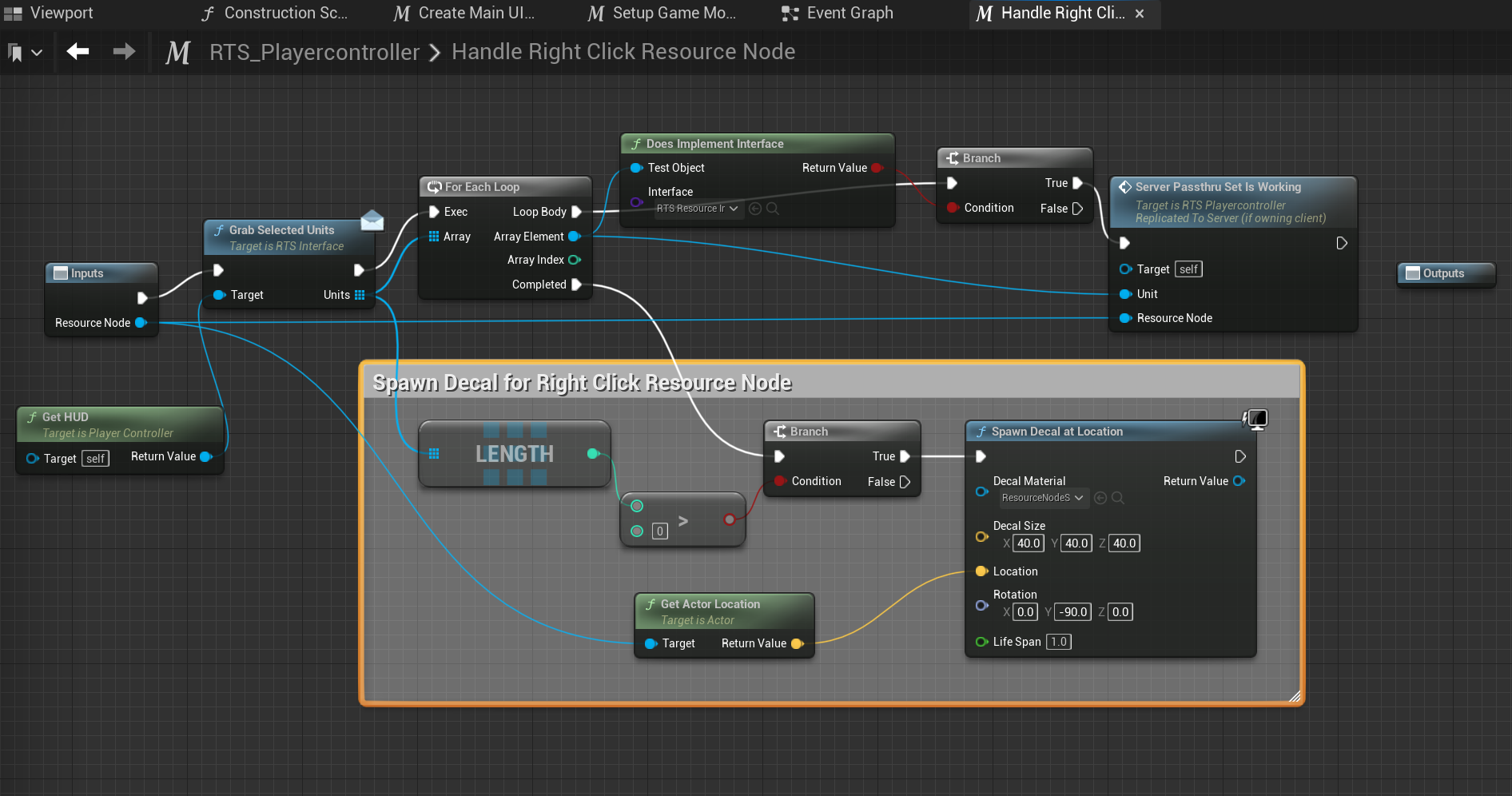Image resolution: width=1512 pixels, height=796 pixels.
Task: Click Does Implement Interface Return Value pin
Action: (x=877, y=168)
